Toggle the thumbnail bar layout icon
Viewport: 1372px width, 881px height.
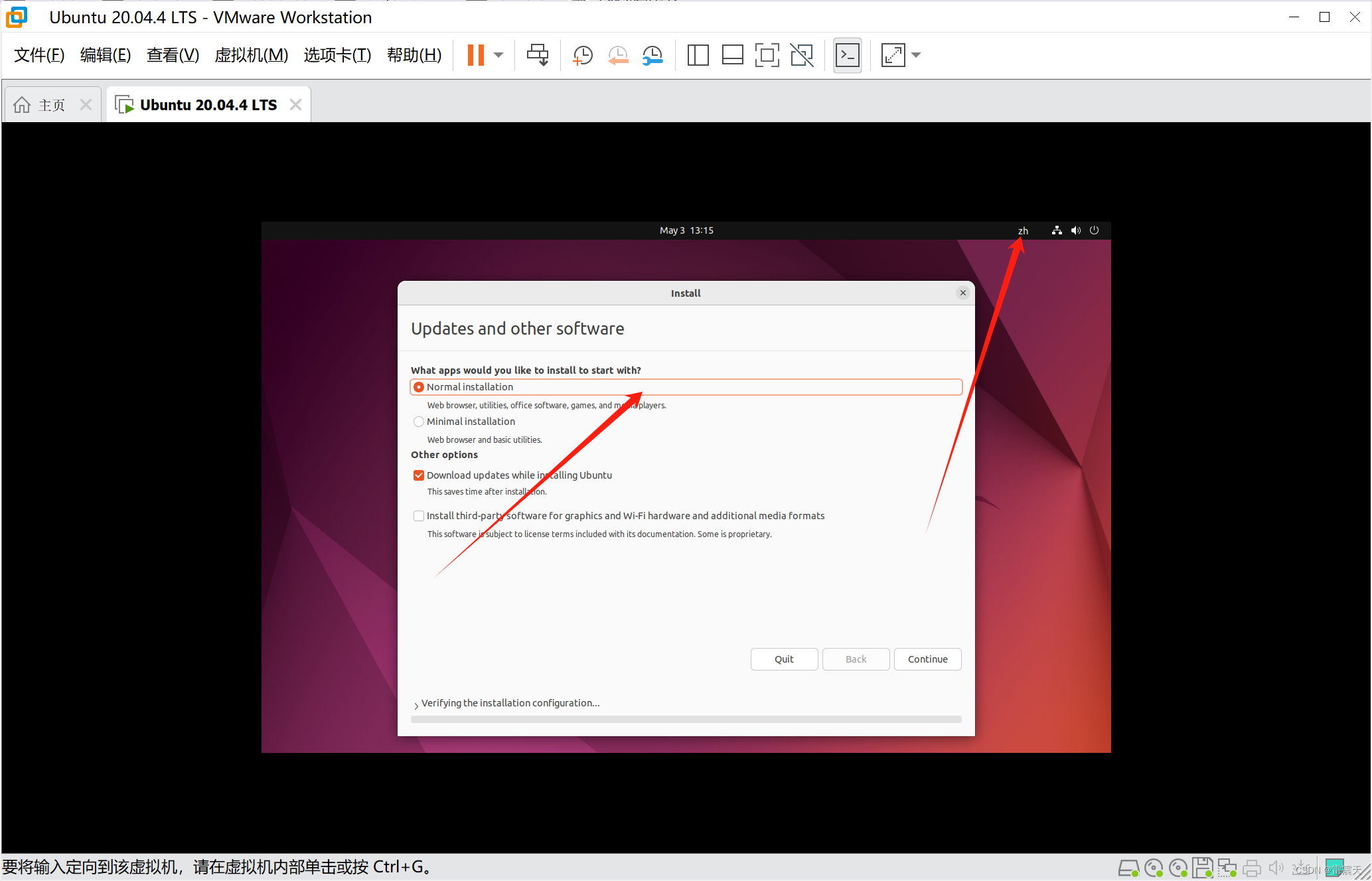tap(732, 55)
